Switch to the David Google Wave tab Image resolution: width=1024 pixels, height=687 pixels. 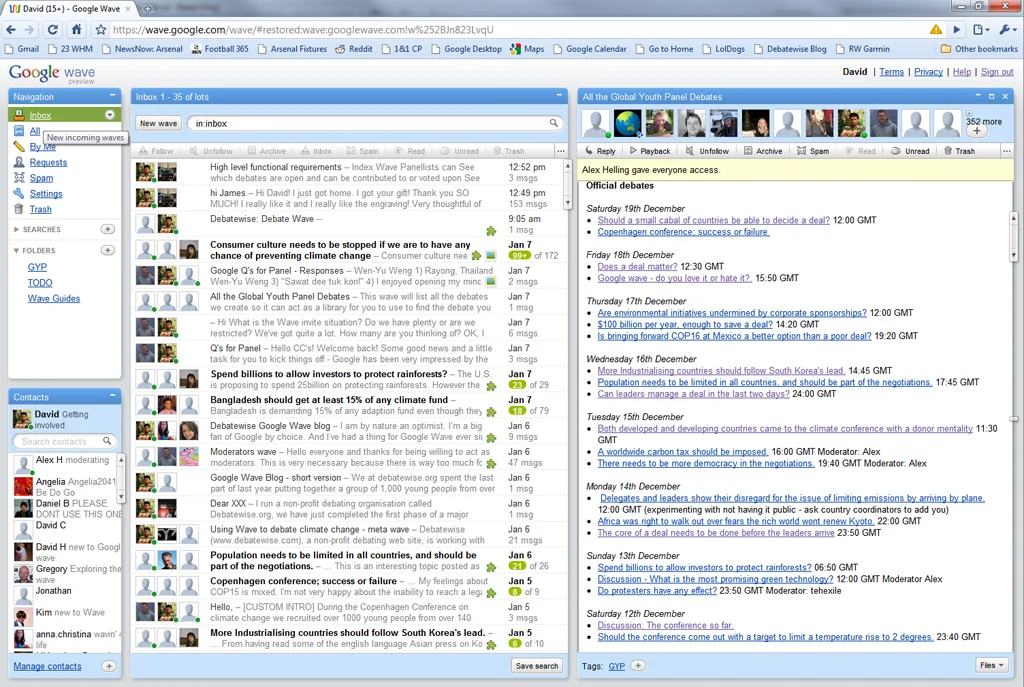point(69,8)
